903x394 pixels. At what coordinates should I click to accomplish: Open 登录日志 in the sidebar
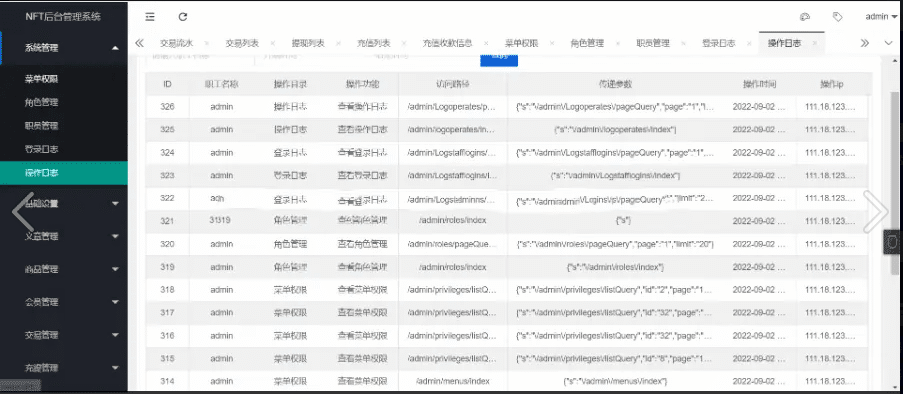click(41, 149)
